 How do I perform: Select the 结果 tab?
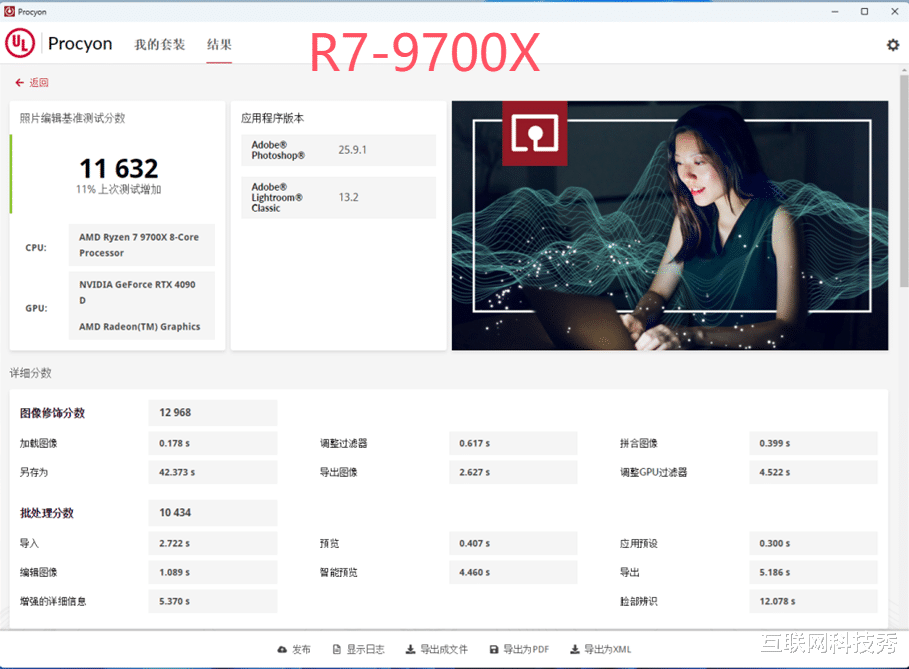coord(219,45)
